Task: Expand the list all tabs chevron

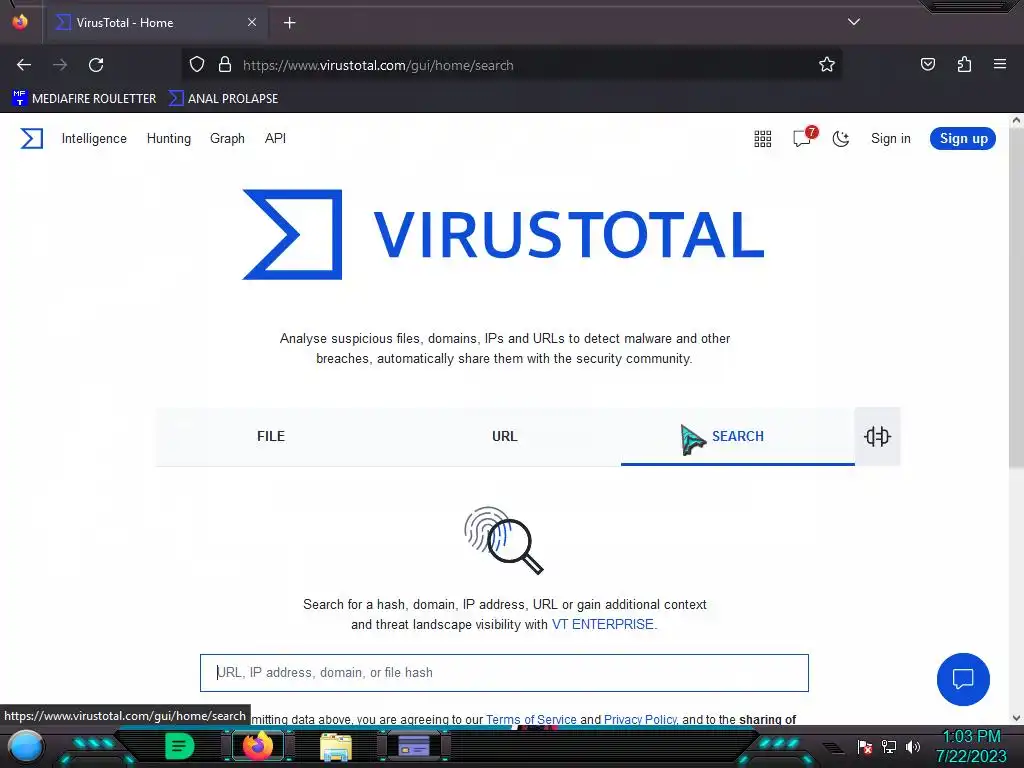Action: click(854, 22)
